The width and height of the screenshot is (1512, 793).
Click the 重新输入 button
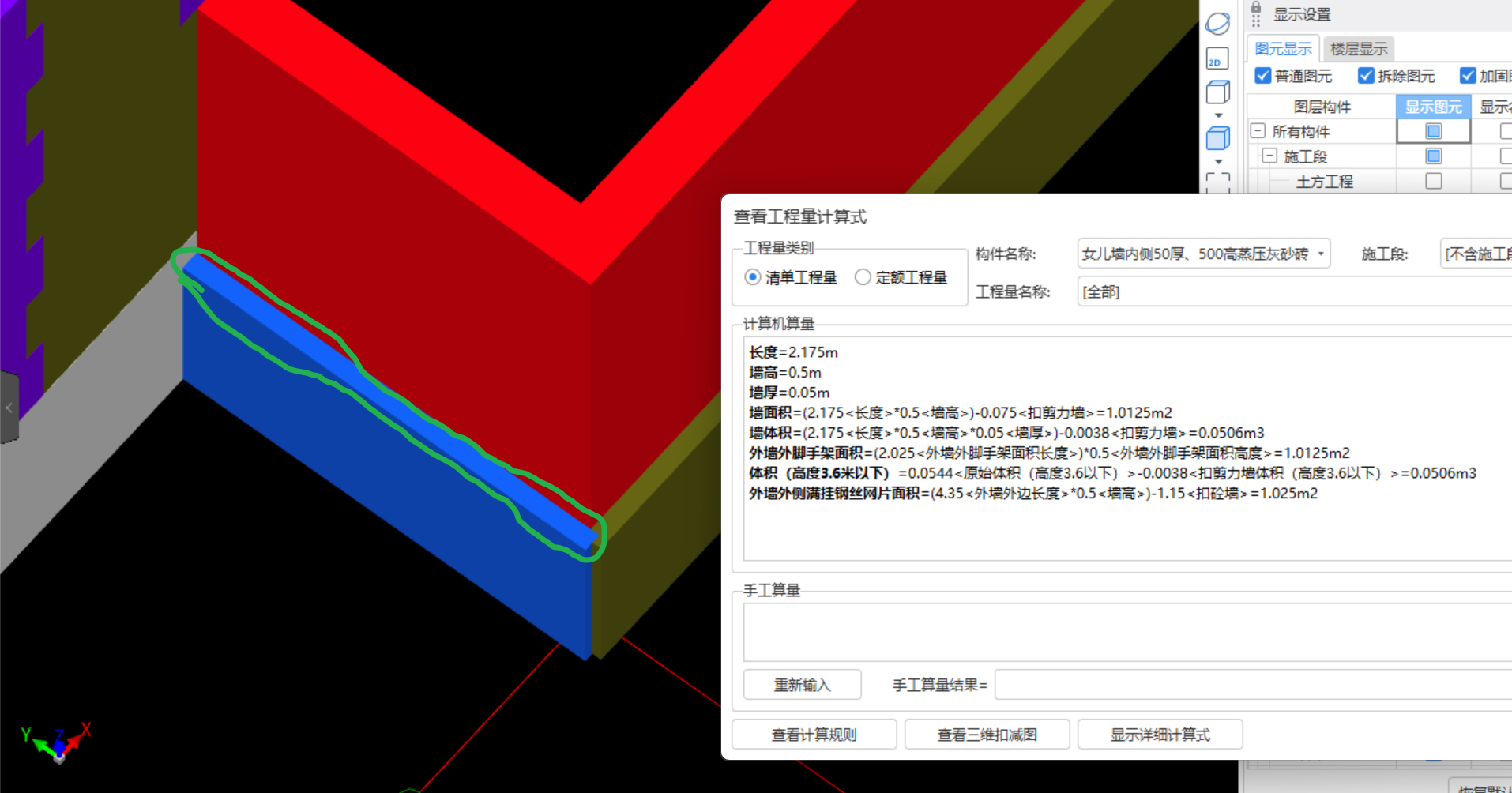(x=802, y=684)
